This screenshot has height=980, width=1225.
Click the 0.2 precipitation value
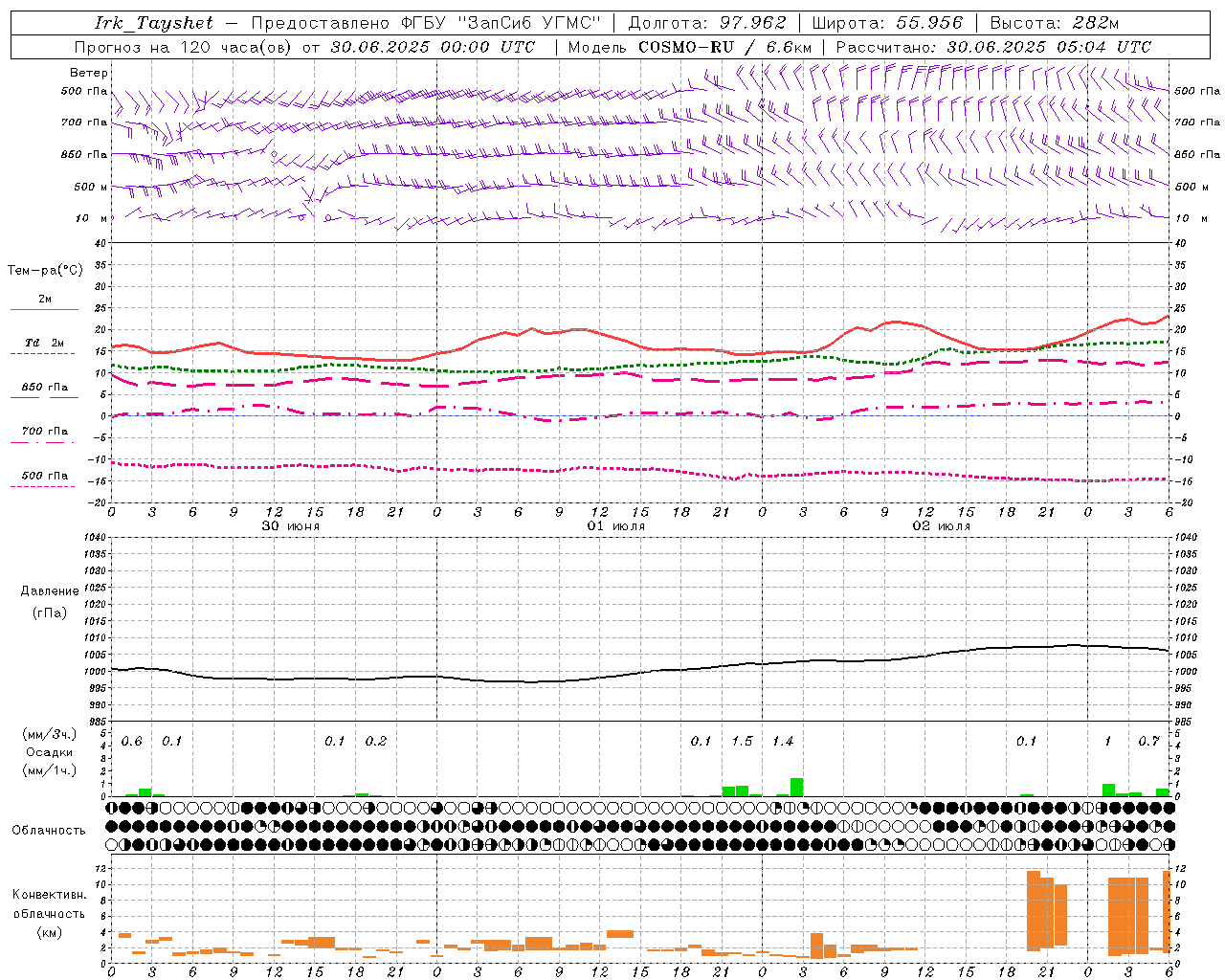376,742
